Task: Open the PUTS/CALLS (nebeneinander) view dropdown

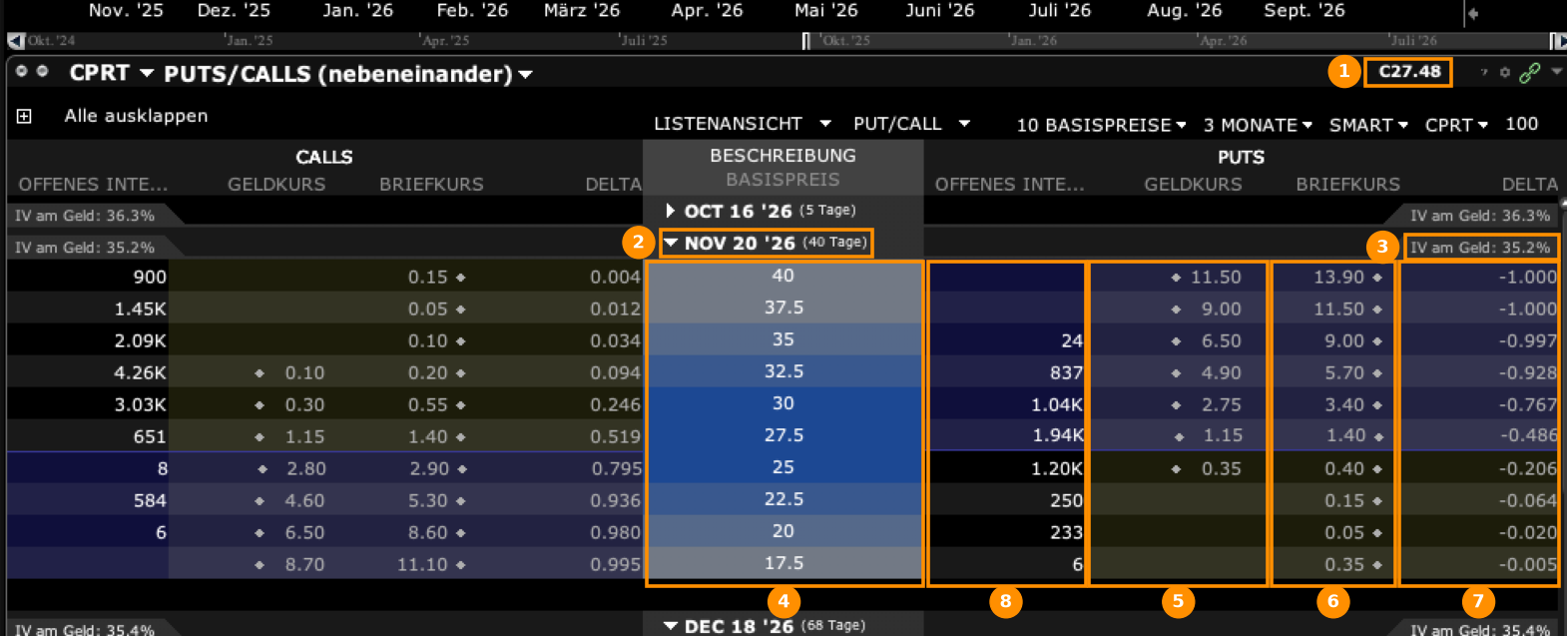Action: [525, 75]
